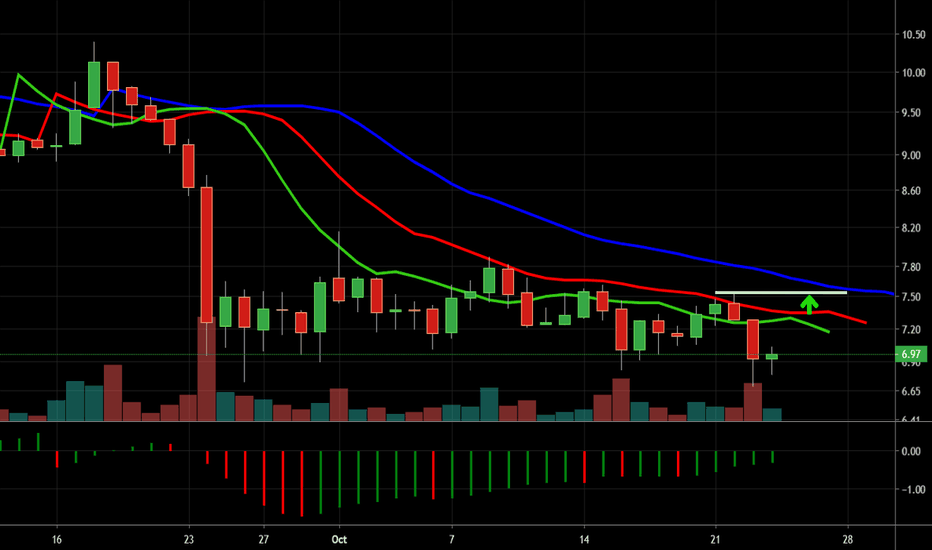Click the date label 7 on time axis
This screenshot has width=932, height=550.
452,539
